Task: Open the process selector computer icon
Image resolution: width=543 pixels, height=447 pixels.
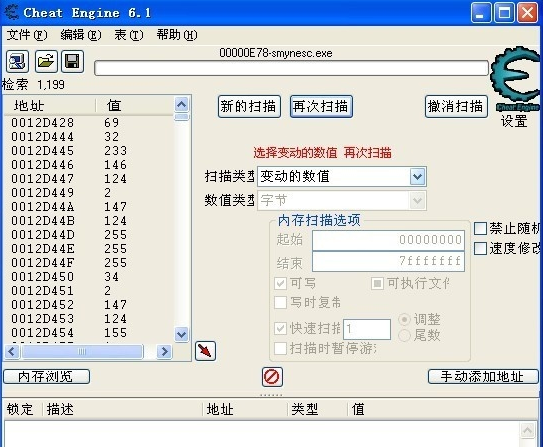Action: point(17,62)
